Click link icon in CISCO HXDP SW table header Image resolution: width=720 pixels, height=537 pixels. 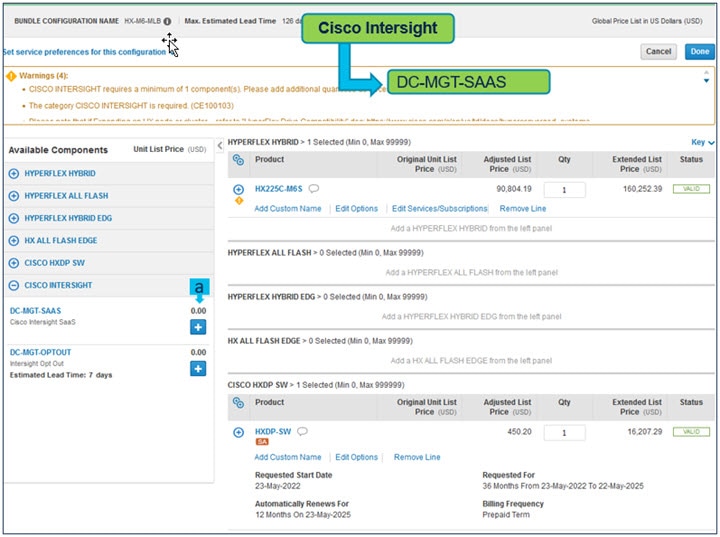238,403
